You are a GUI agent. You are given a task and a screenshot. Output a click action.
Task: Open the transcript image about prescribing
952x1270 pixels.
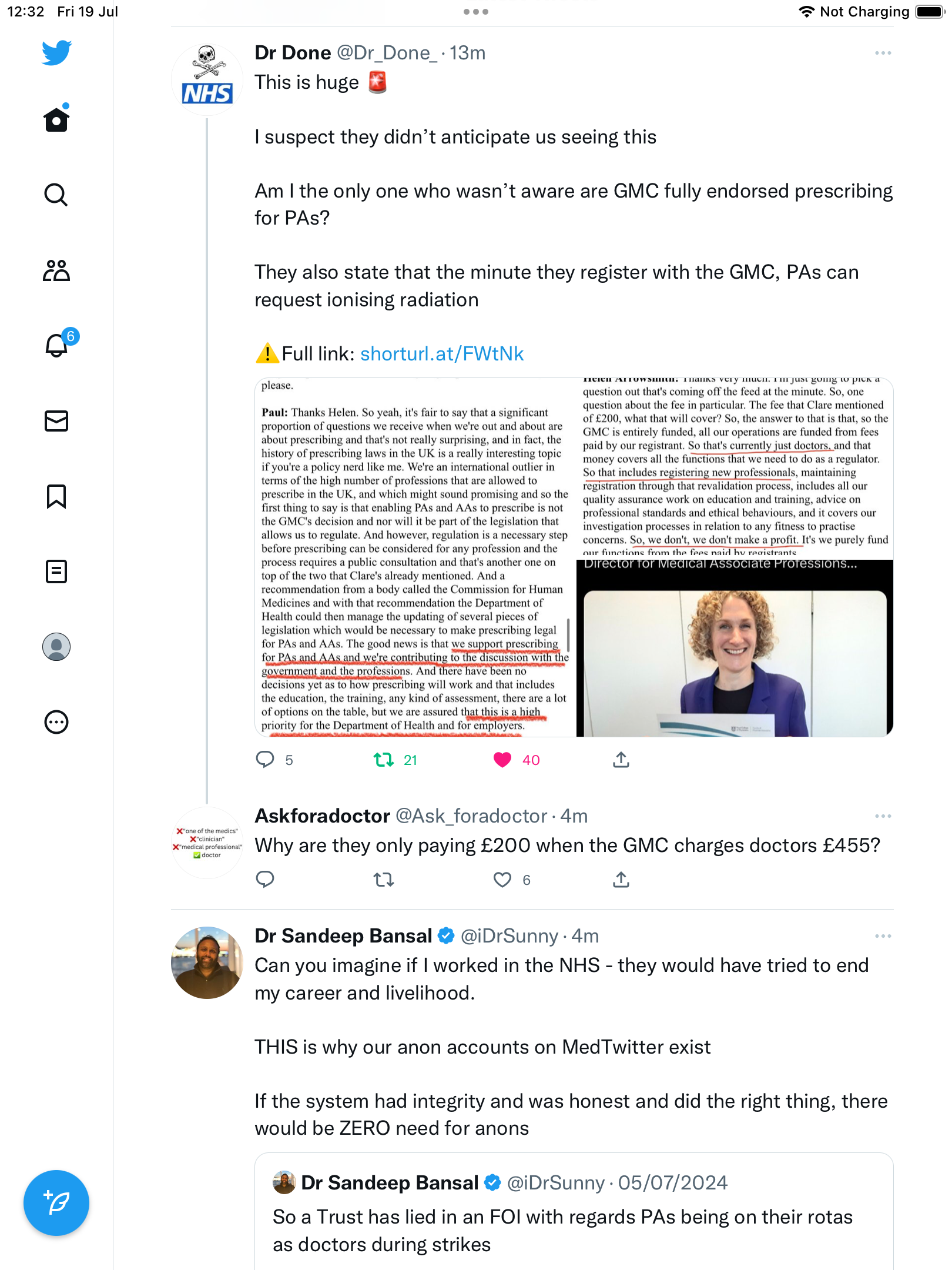[415, 557]
